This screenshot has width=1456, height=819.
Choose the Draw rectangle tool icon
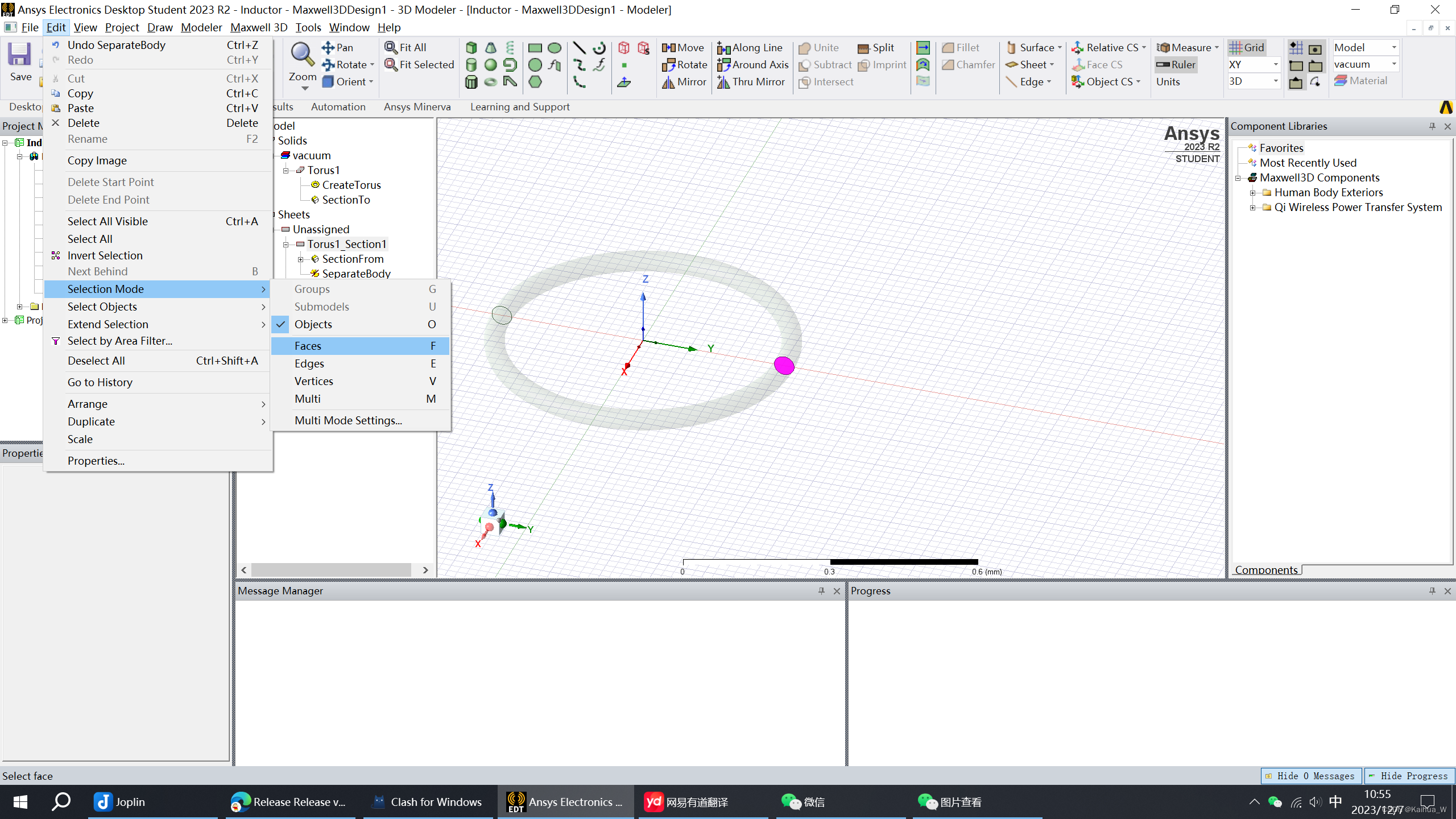(535, 48)
